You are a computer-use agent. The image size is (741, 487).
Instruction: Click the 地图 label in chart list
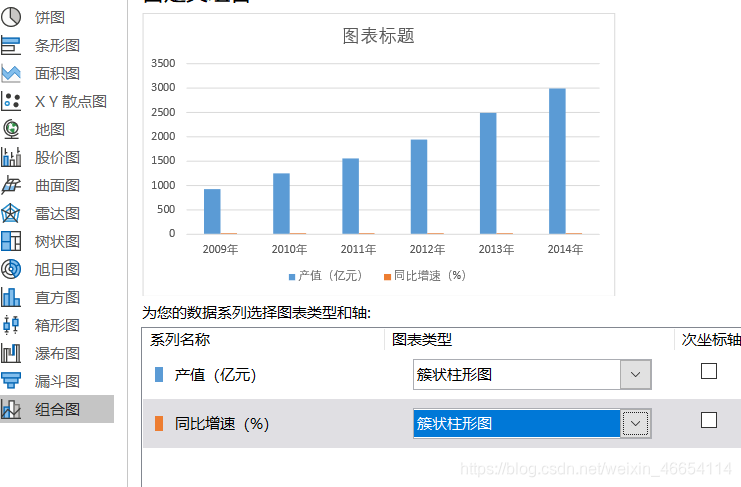pyautogui.click(x=50, y=129)
